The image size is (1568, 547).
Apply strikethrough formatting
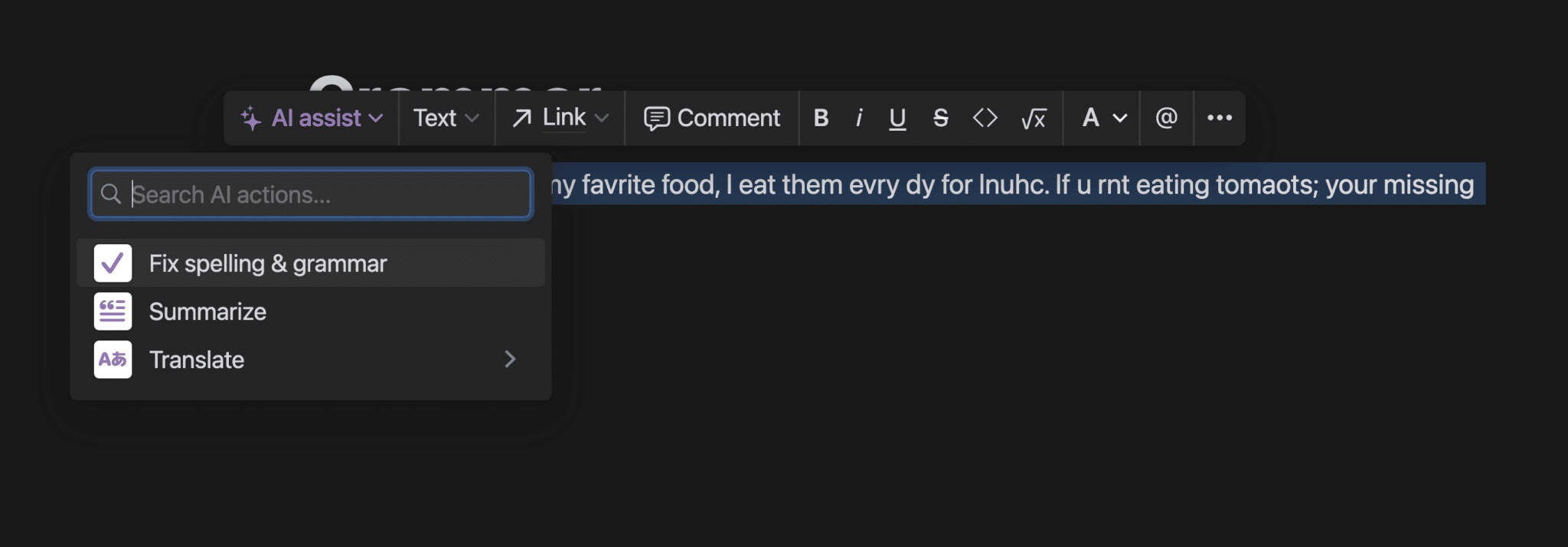941,118
